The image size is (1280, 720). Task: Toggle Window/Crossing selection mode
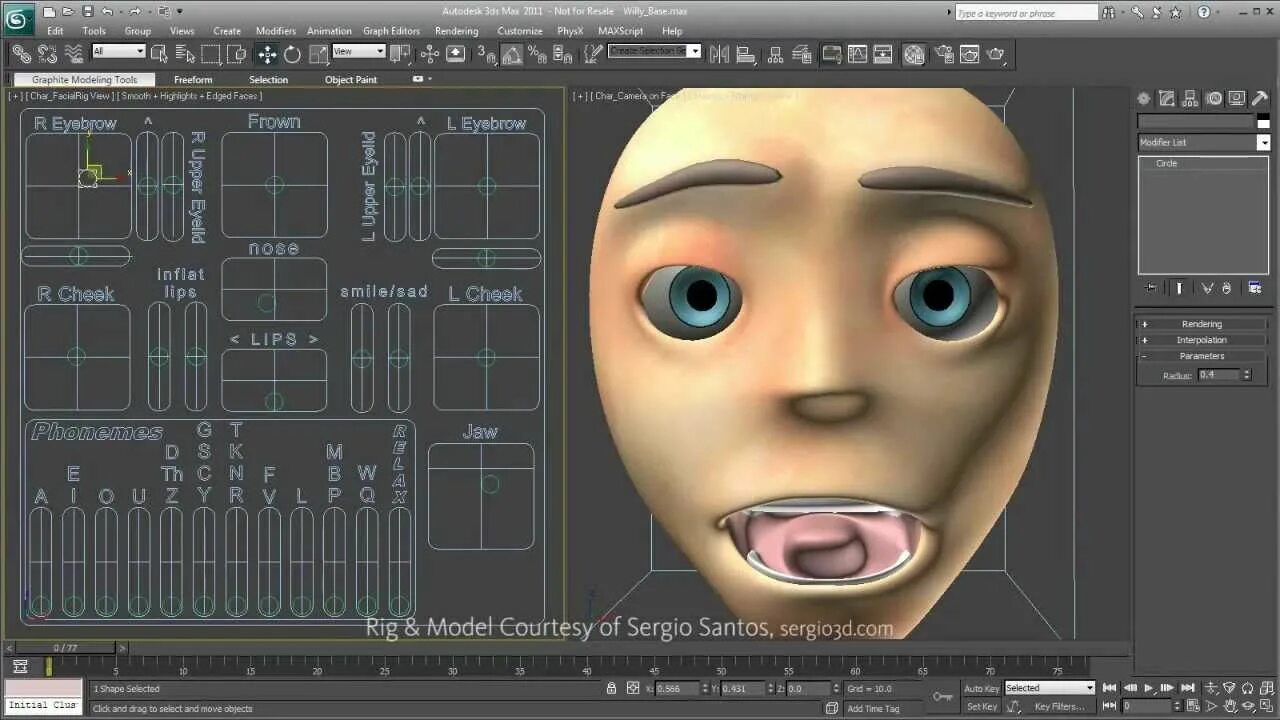(237, 54)
